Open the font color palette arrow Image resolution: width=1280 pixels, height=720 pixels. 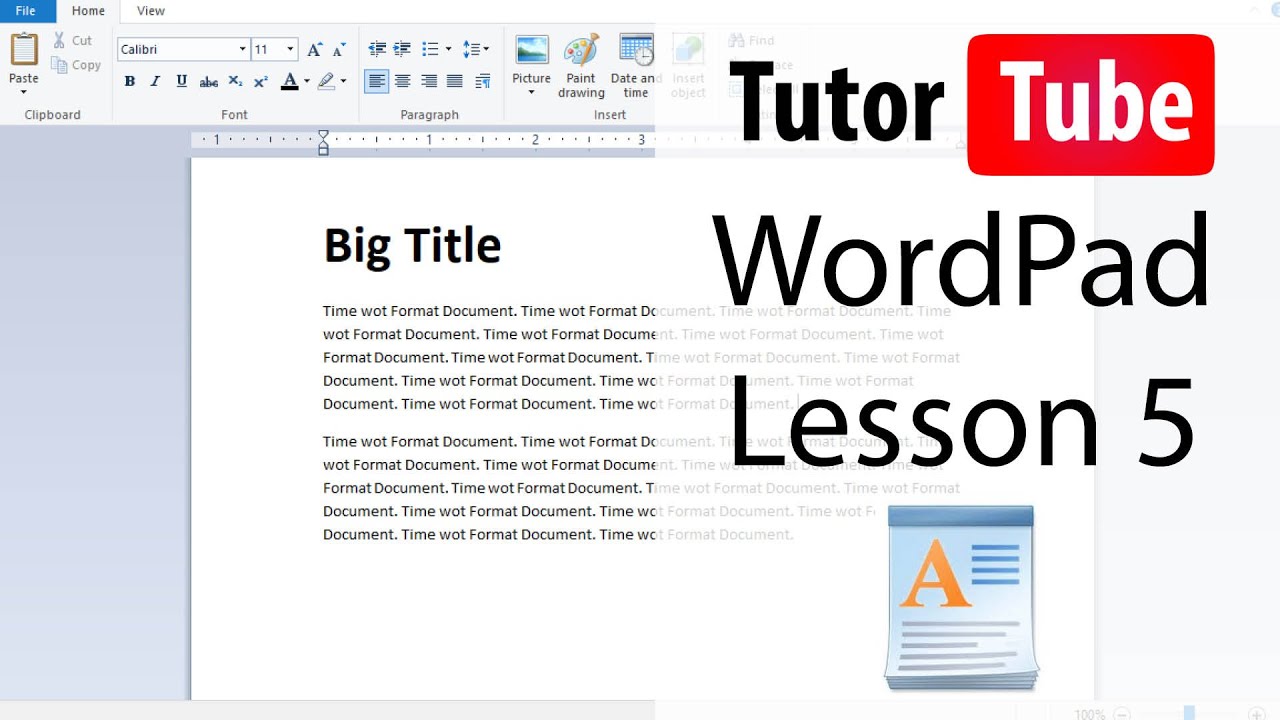306,81
